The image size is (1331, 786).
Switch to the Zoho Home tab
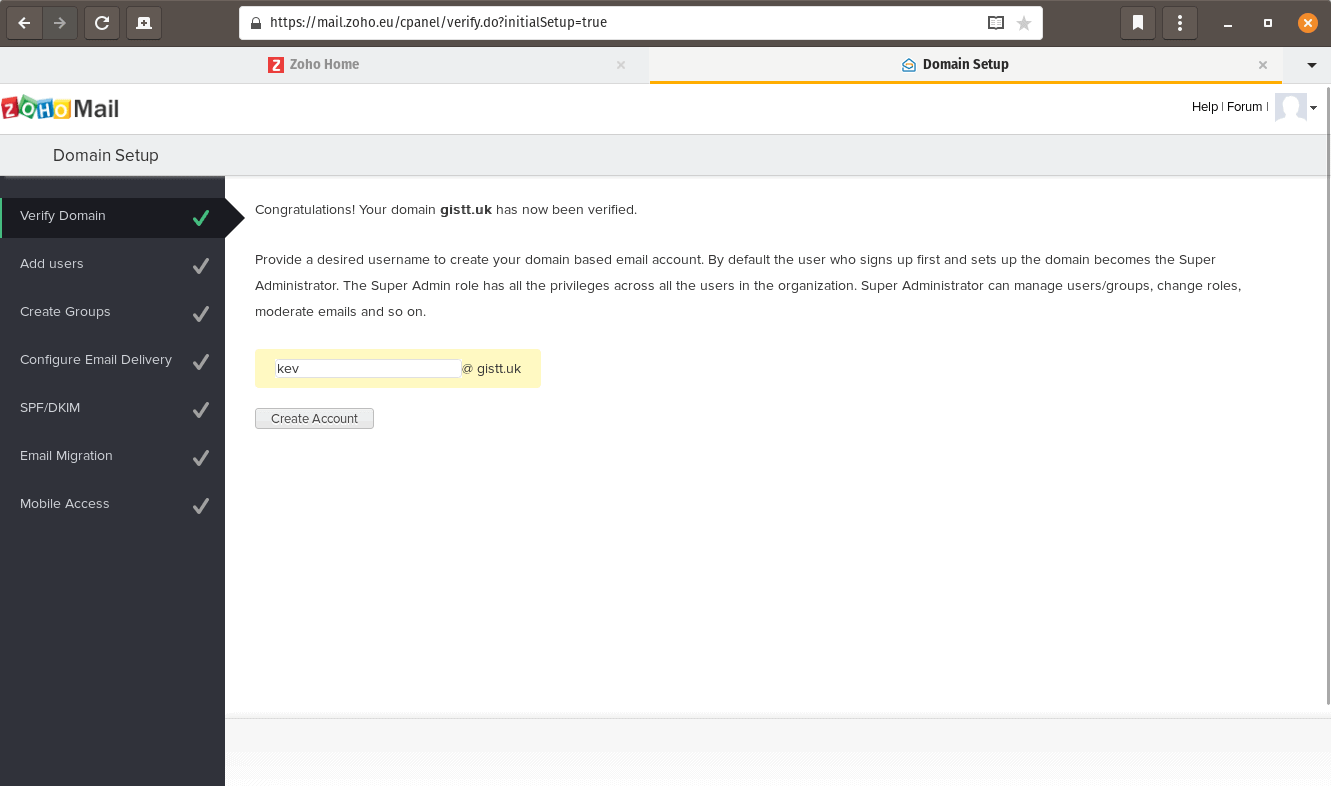[x=330, y=63]
